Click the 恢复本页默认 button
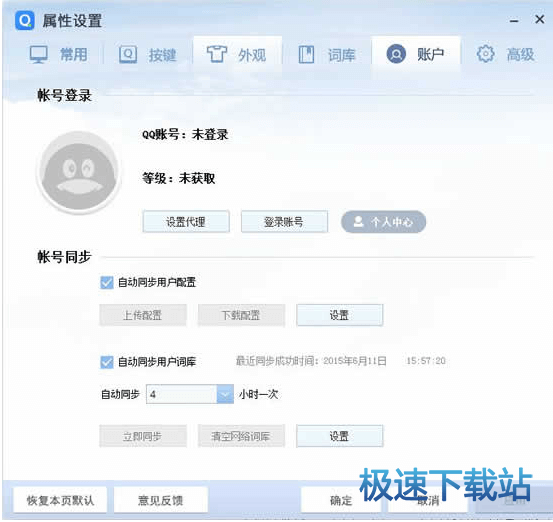The image size is (553, 522). tap(60, 500)
